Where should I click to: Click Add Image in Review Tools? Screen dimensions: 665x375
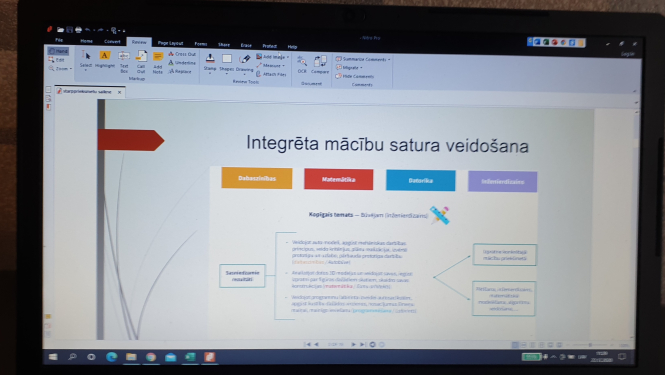271,56
